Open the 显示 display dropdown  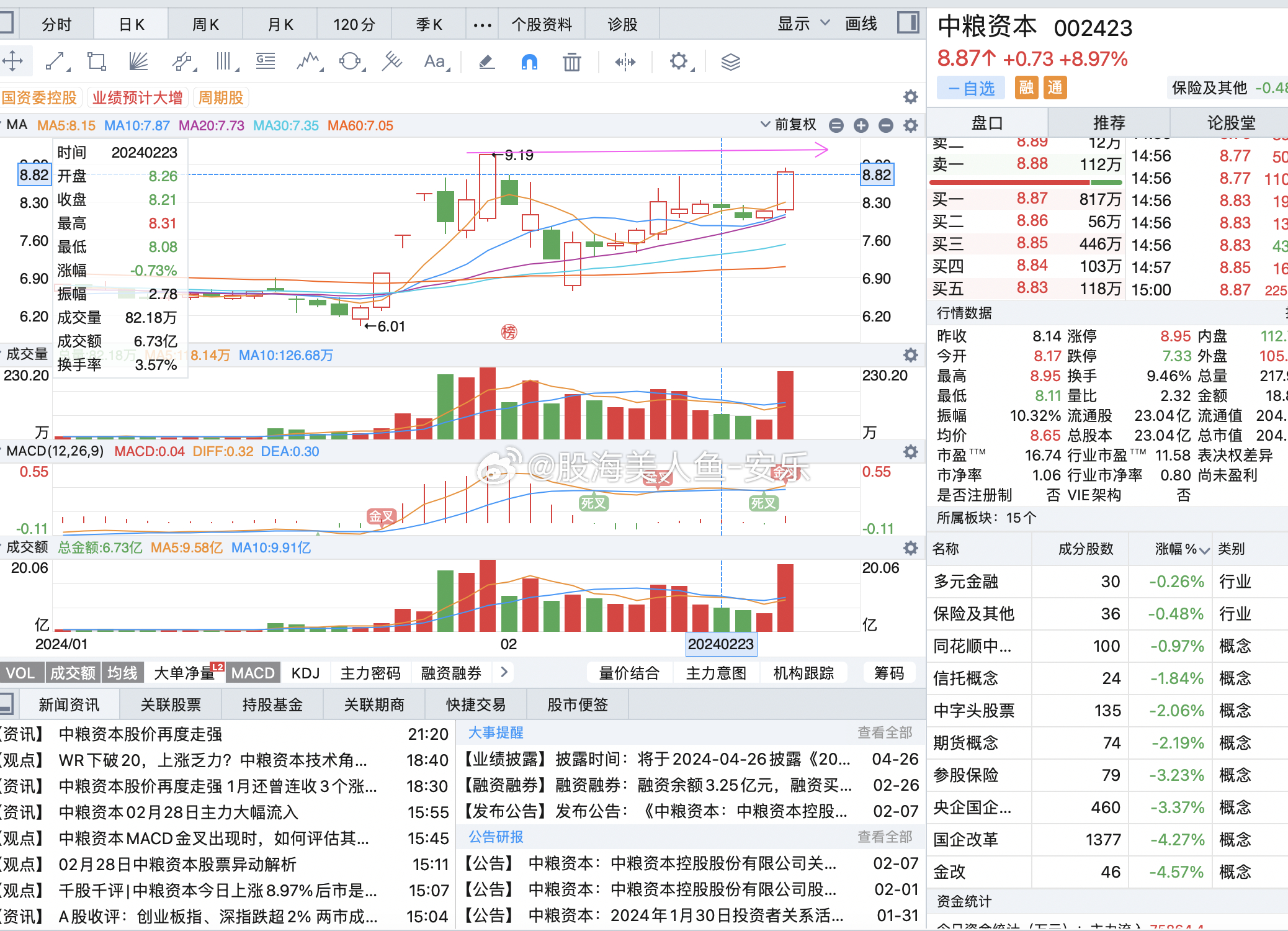tap(803, 24)
